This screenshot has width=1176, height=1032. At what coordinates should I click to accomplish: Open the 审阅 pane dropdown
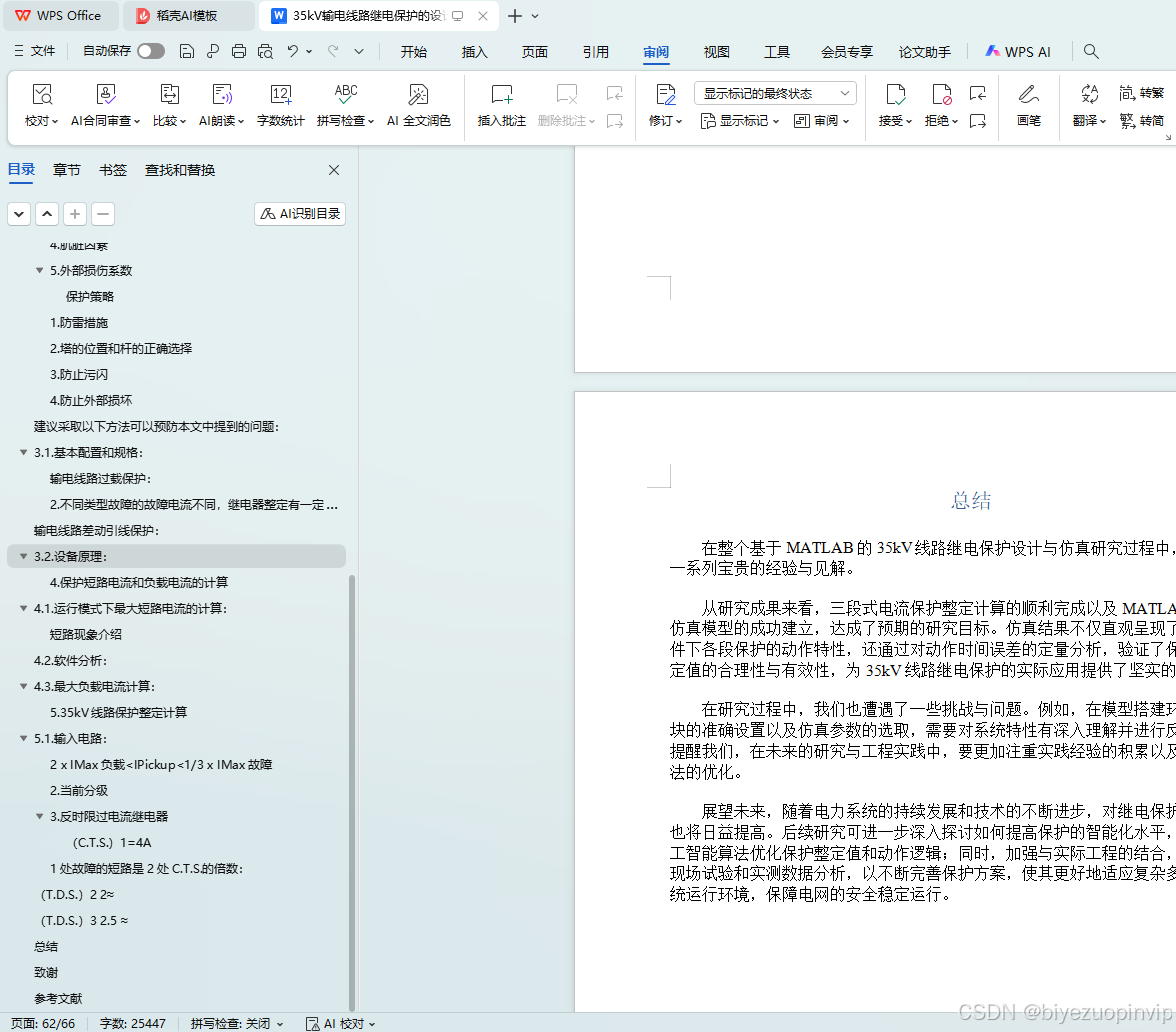click(820, 121)
